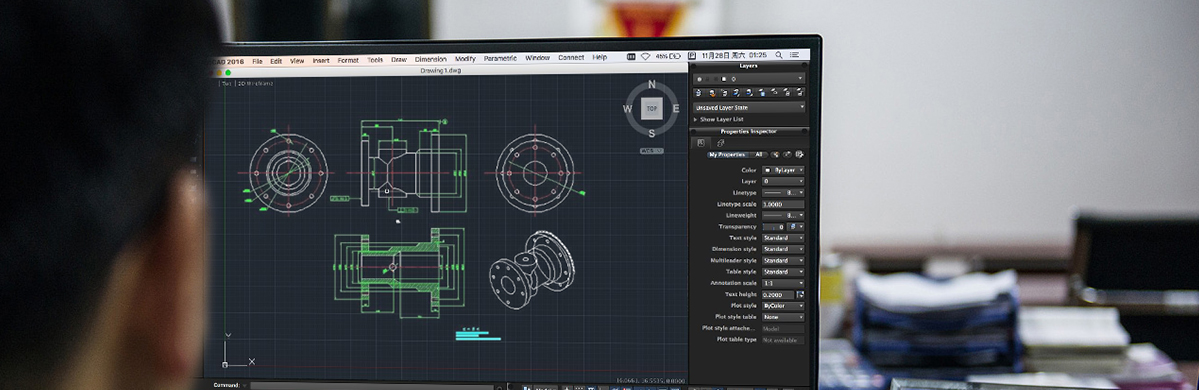
Task: Click the date and time in menu bar
Action: click(734, 55)
